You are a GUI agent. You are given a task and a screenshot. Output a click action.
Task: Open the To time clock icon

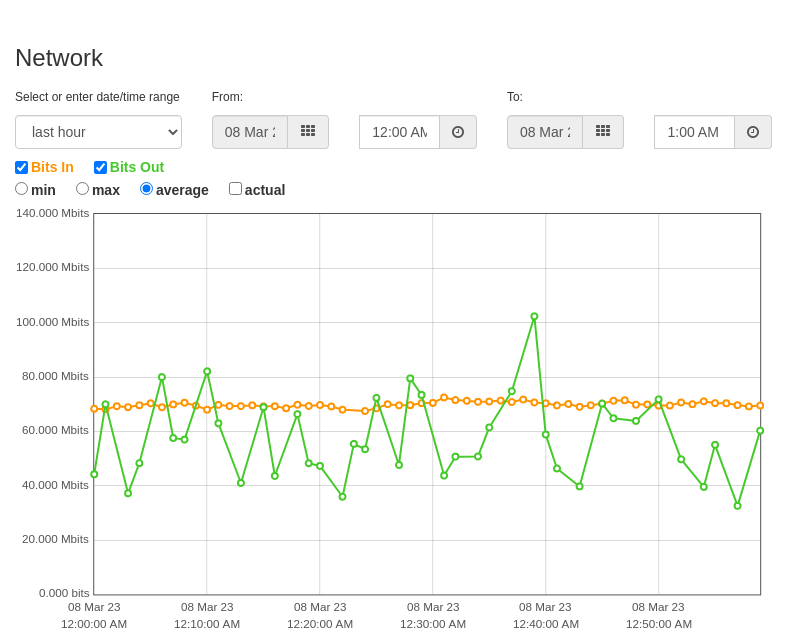pos(753,132)
